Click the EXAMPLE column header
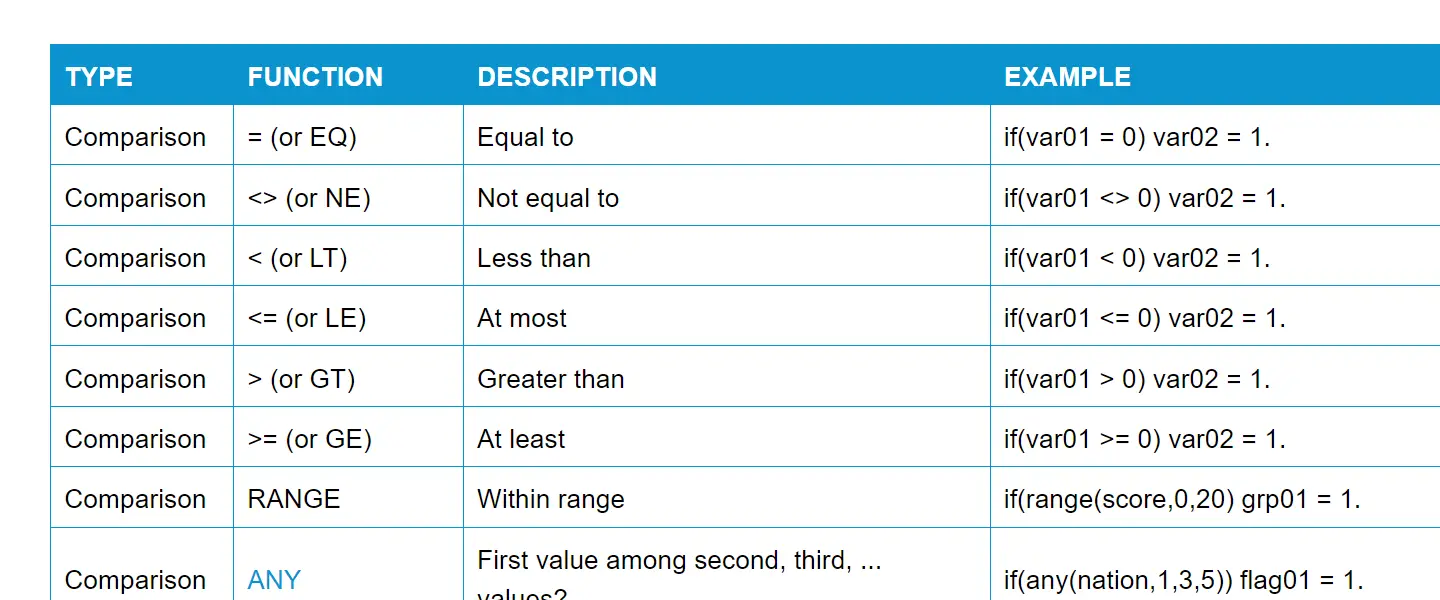This screenshot has height=600, width=1440. [x=1067, y=77]
